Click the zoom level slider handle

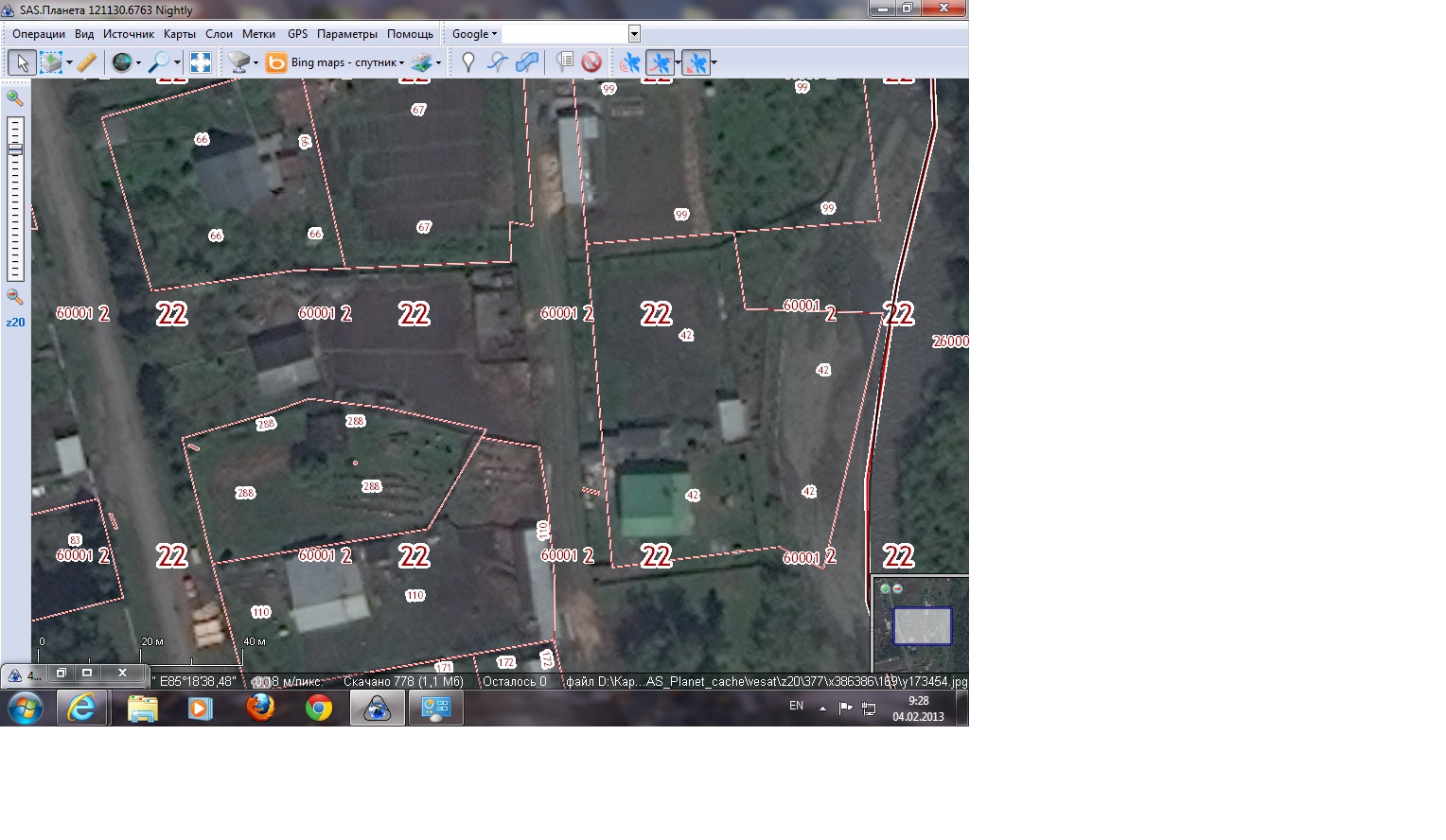[x=15, y=149]
